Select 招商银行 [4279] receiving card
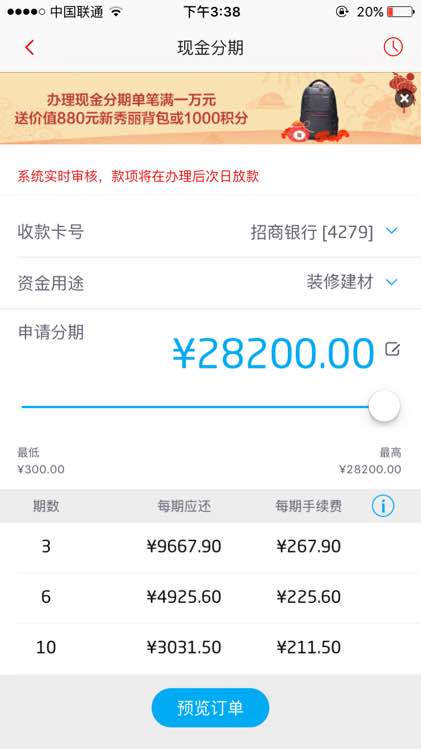 (312, 232)
